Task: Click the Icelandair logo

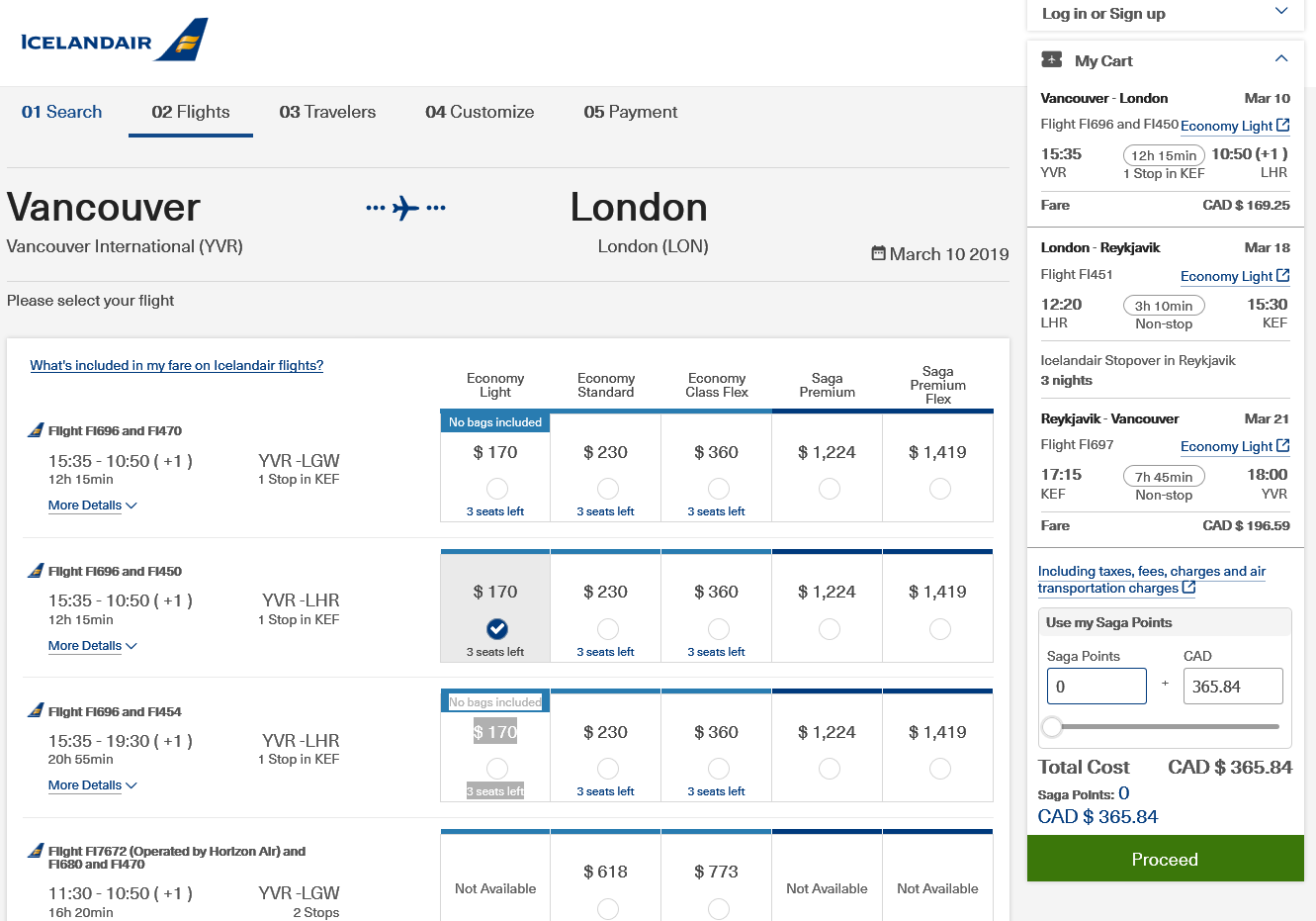Action: [x=112, y=42]
